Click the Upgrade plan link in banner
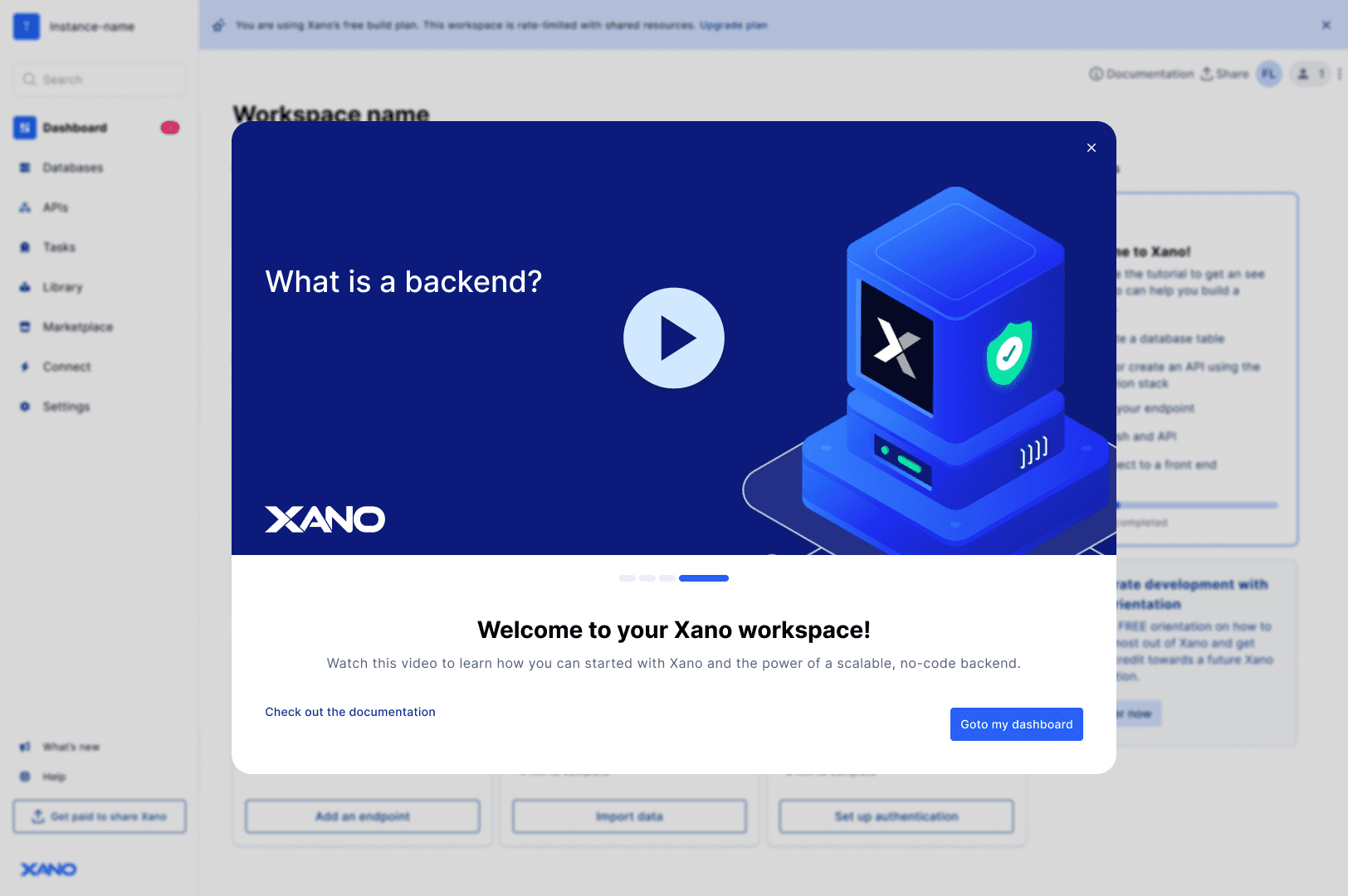 [734, 26]
